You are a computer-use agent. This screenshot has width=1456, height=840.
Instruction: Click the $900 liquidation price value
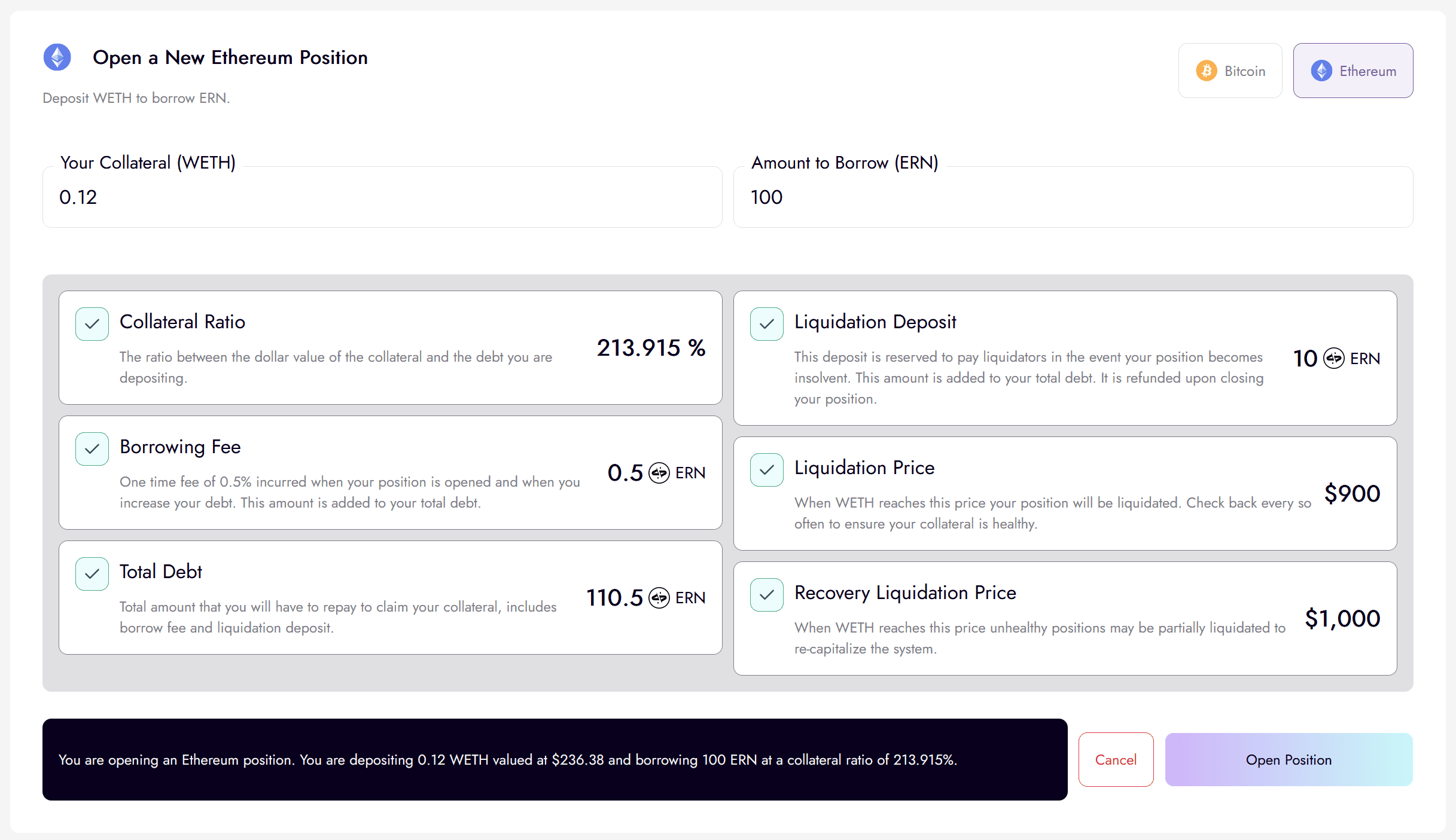[1352, 494]
